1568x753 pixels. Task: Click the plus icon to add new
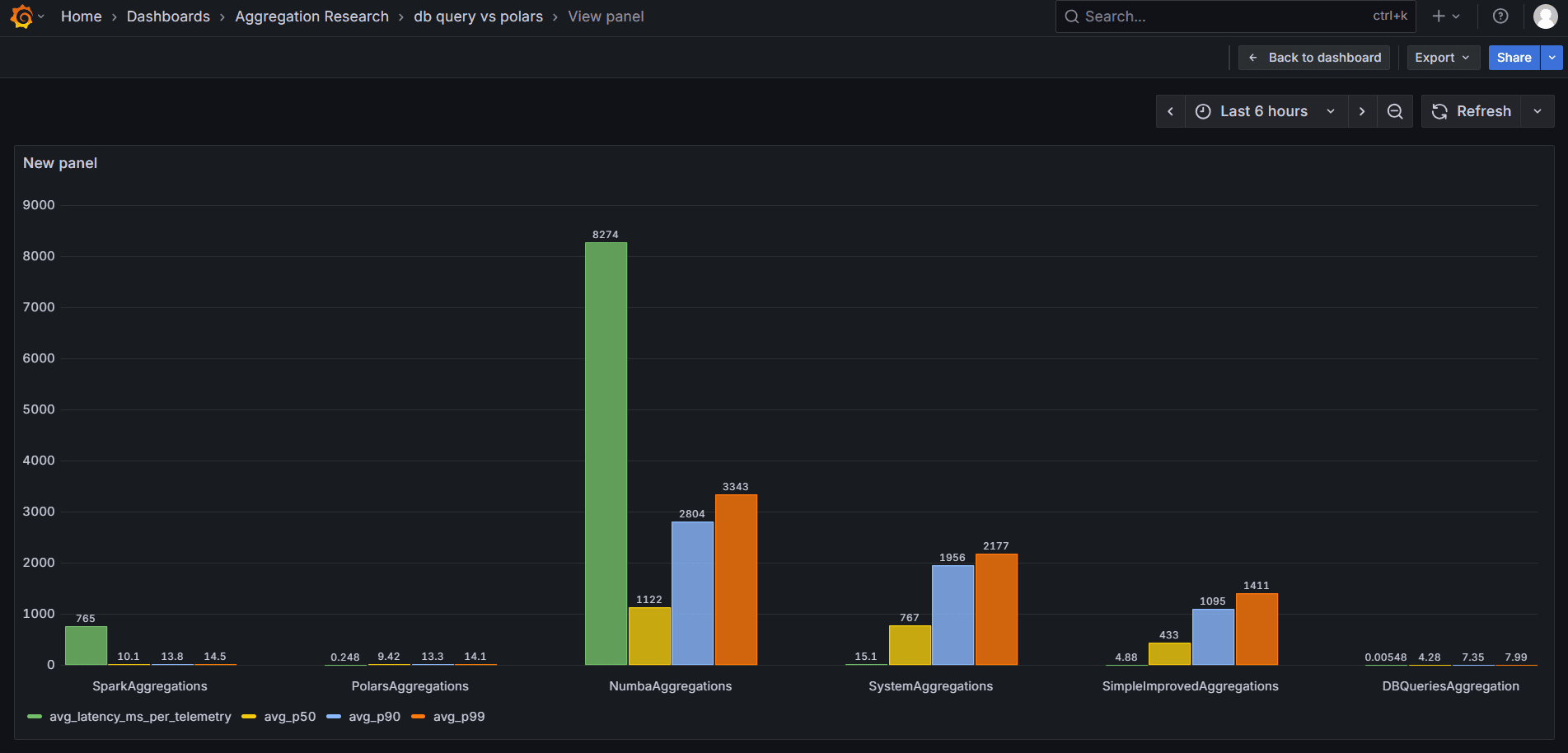[1439, 16]
